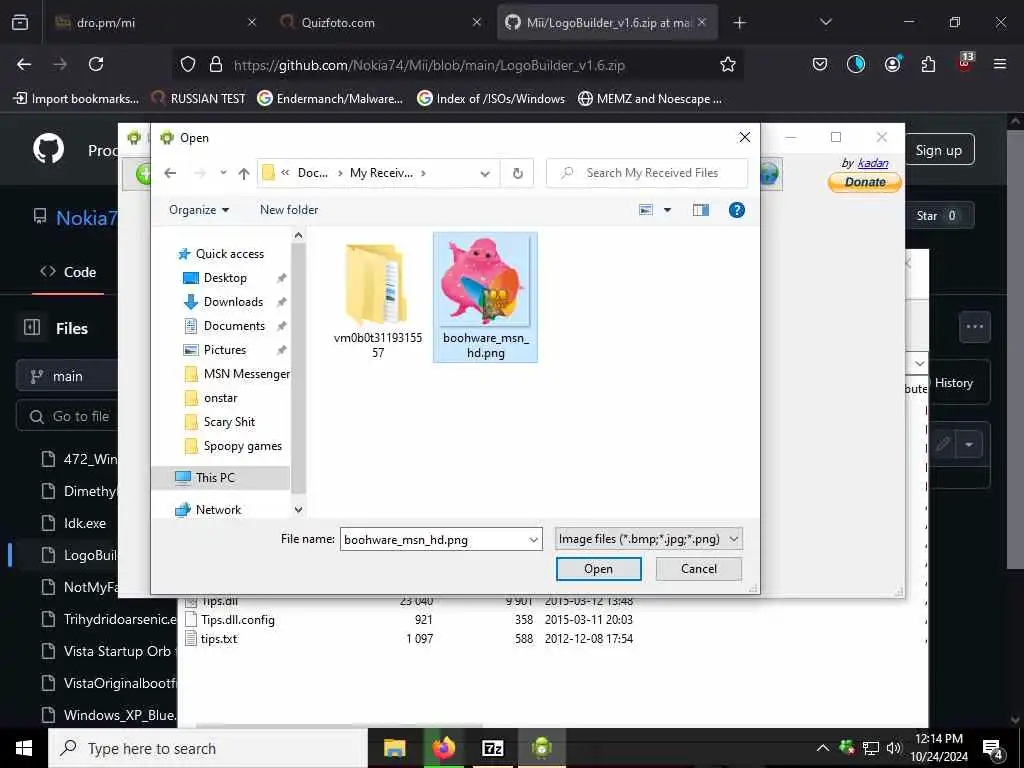Open the main branch selector
The height and width of the screenshot is (768, 1024).
(x=67, y=376)
